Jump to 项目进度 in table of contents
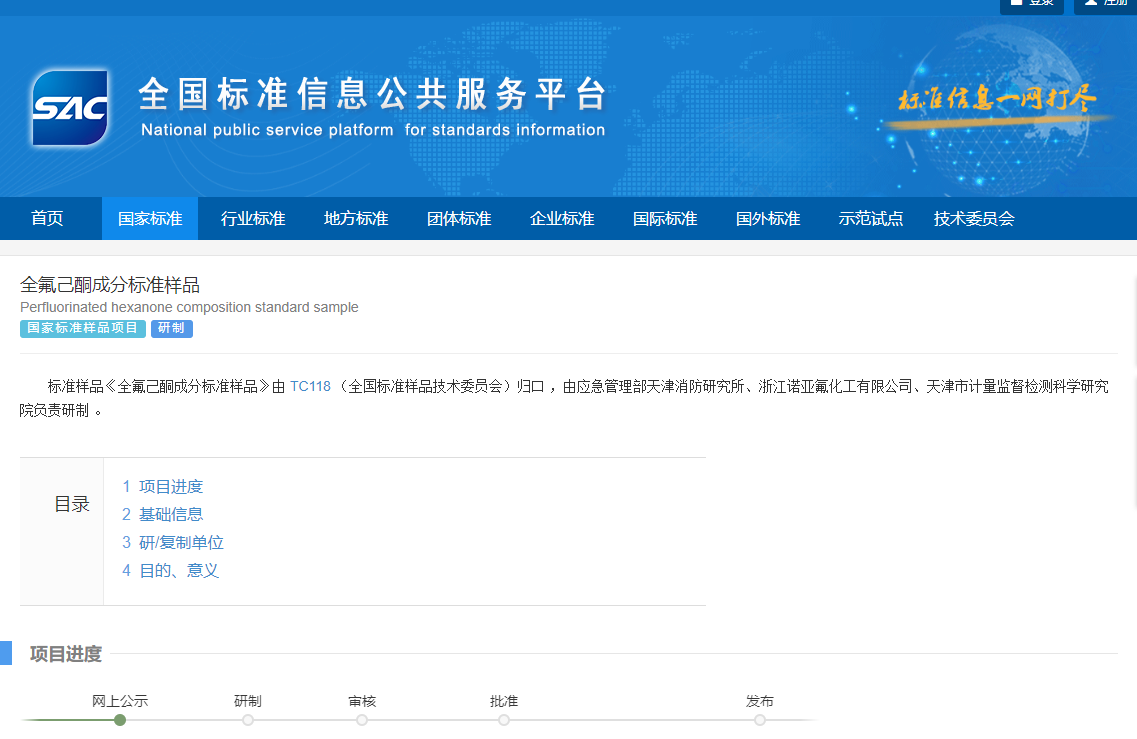Viewport: 1137px width, 739px height. coord(170,487)
